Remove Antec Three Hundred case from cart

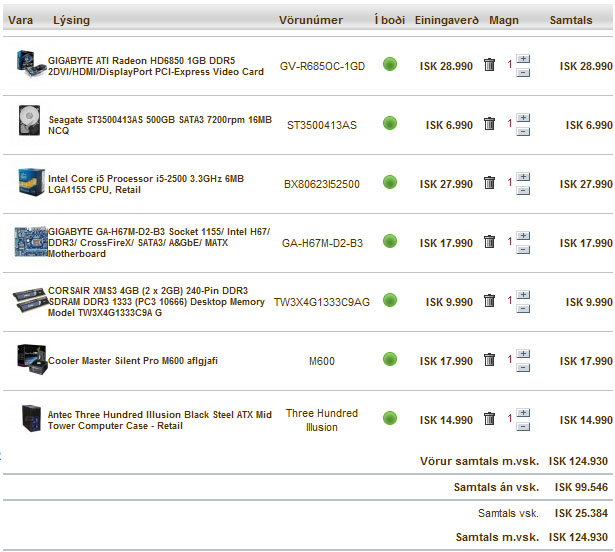[489, 419]
